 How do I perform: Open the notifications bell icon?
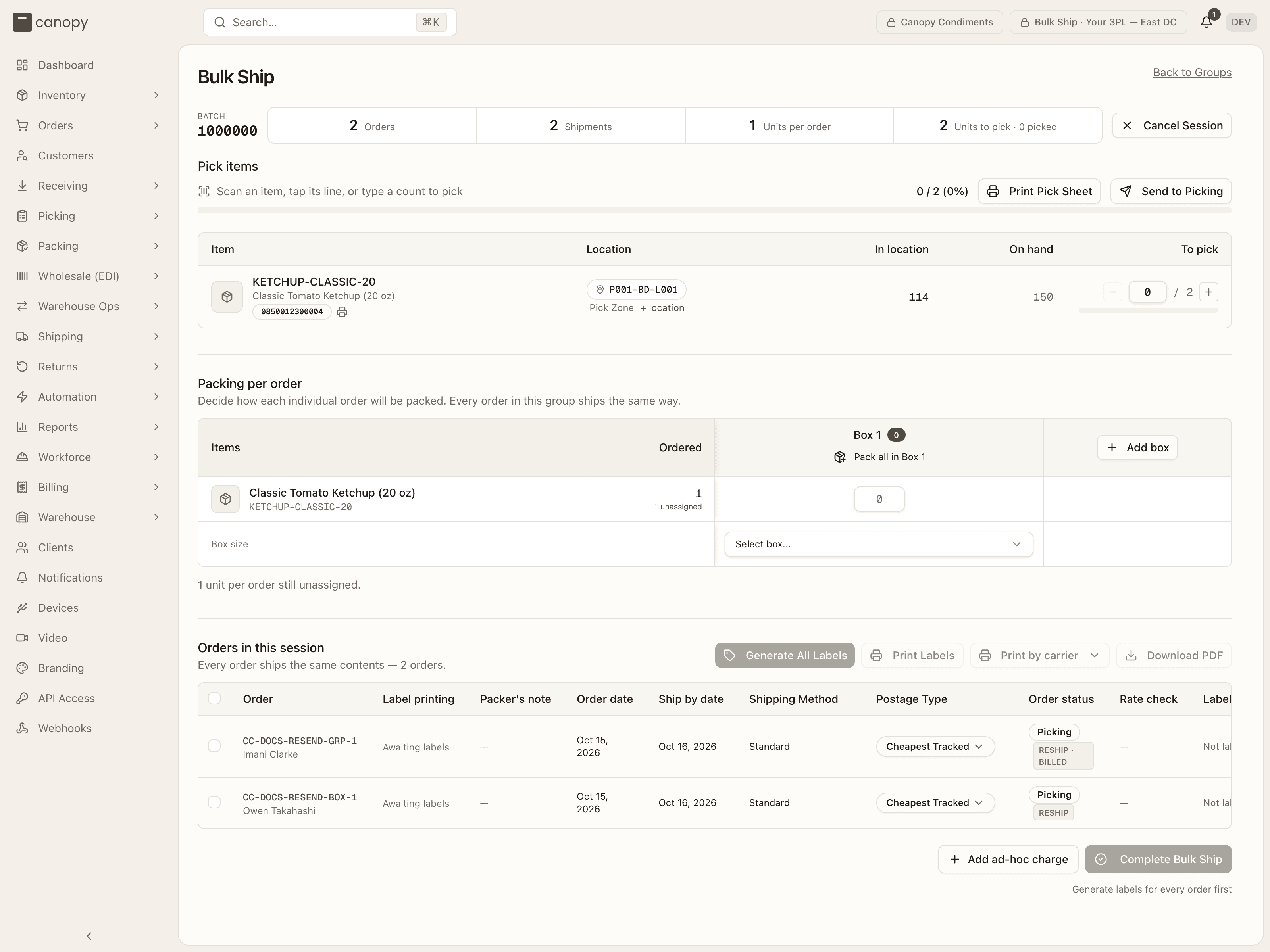pos(1206,22)
